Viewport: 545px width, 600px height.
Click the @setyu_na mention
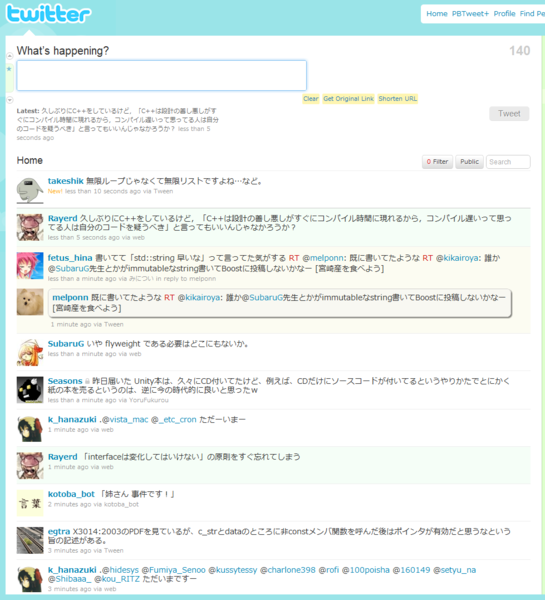tap(454, 570)
